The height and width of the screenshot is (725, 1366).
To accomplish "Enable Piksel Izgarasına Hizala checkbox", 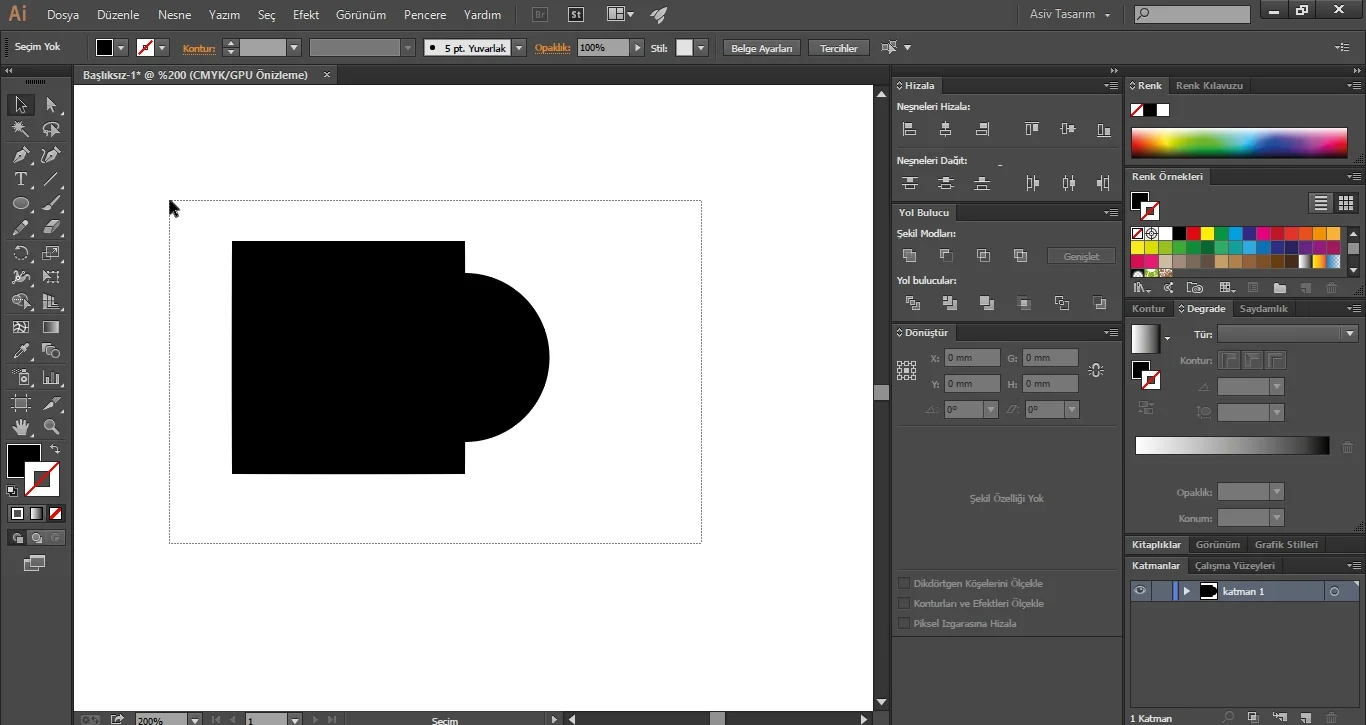I will coord(904,623).
